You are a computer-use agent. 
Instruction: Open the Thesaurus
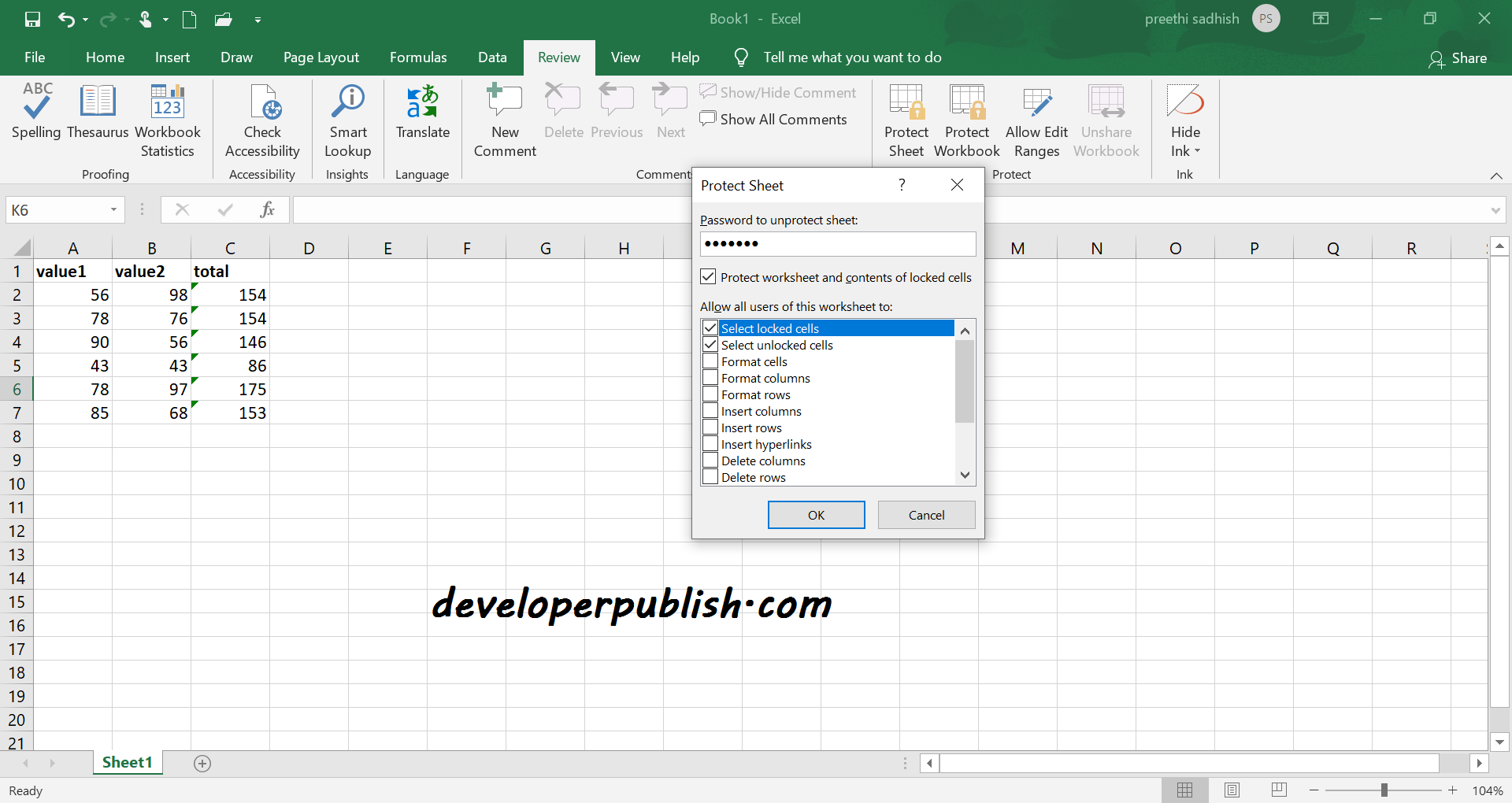coord(98,118)
